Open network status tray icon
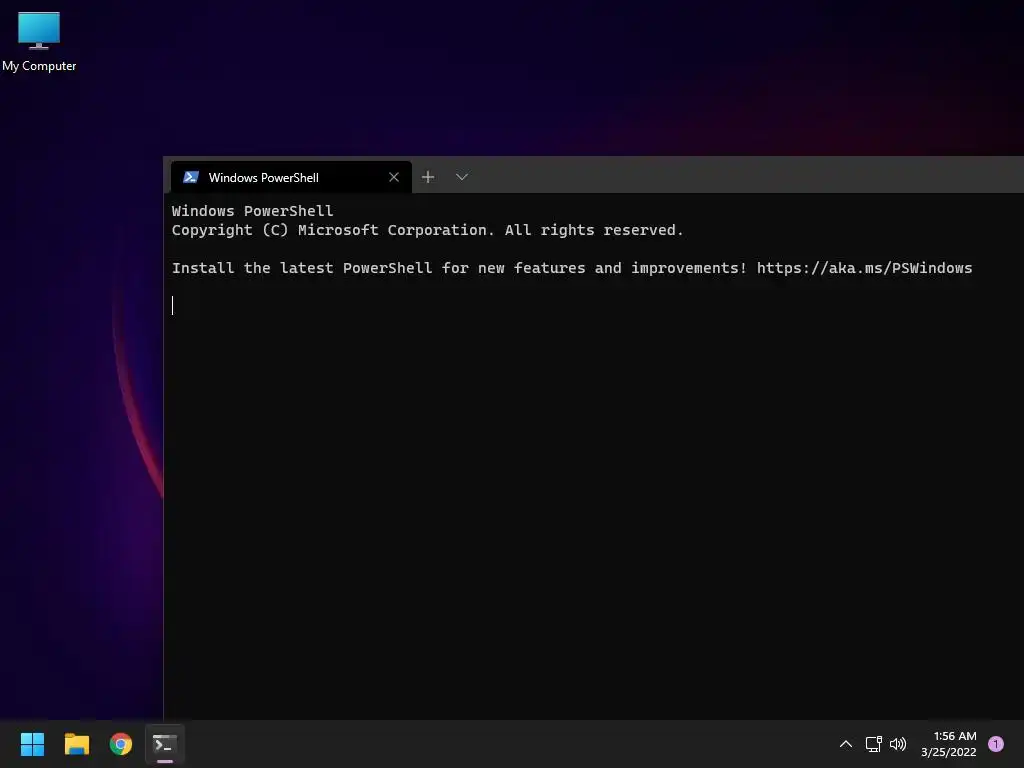Screen dimensions: 1024x768 pos(874,744)
